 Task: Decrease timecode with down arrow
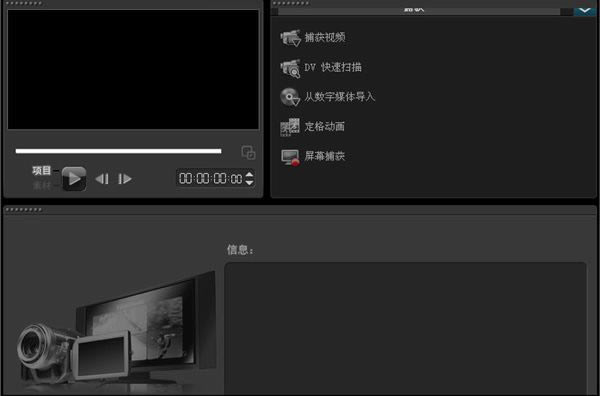click(249, 183)
